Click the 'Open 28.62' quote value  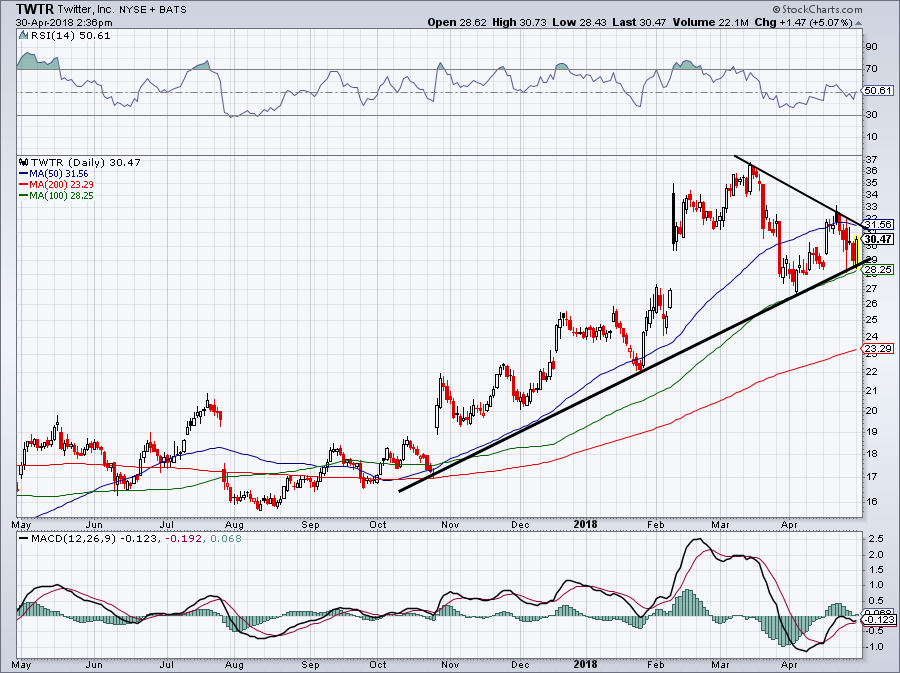tap(457, 23)
